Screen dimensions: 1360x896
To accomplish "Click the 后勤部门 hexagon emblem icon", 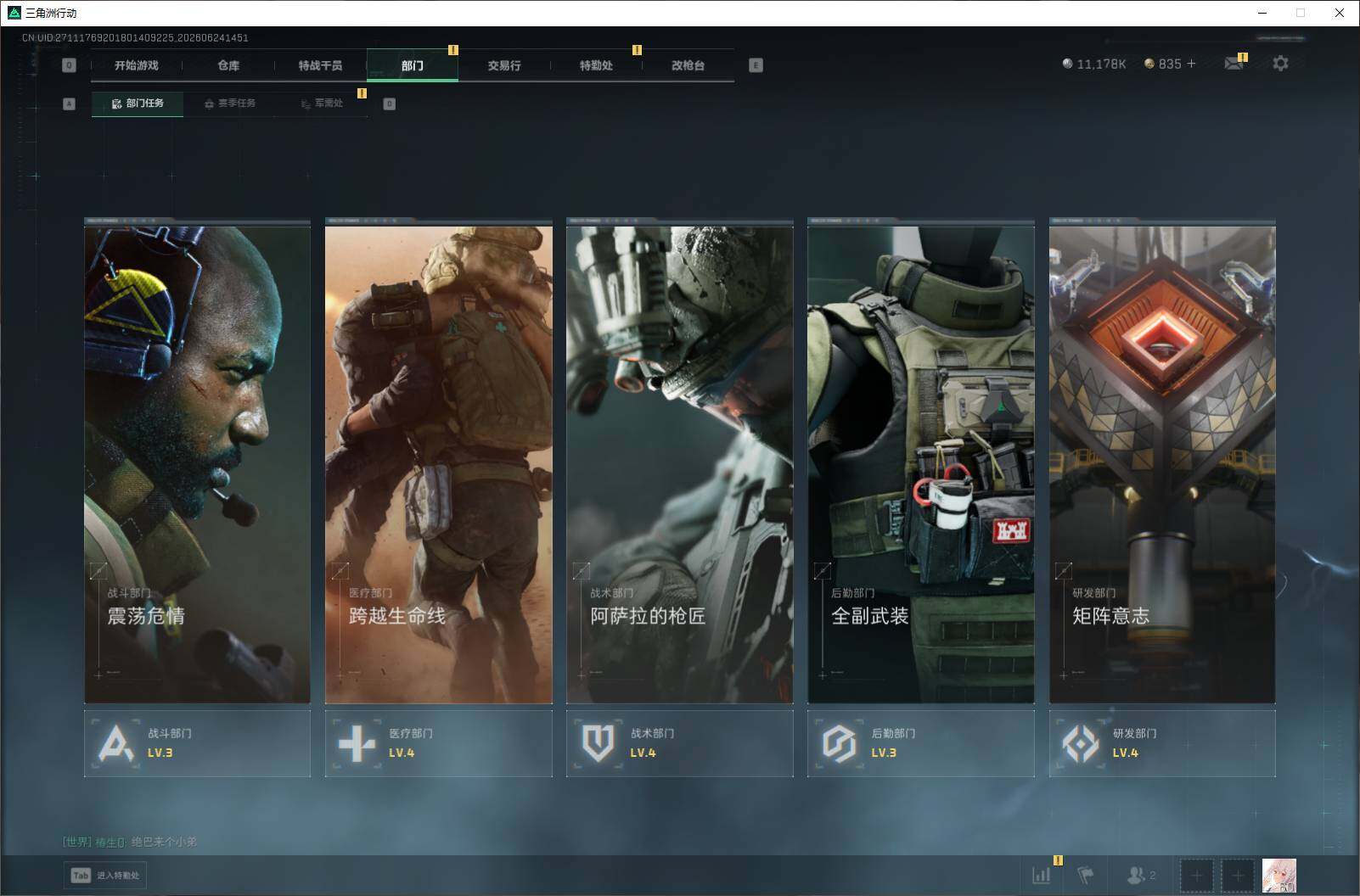I will coord(839,743).
